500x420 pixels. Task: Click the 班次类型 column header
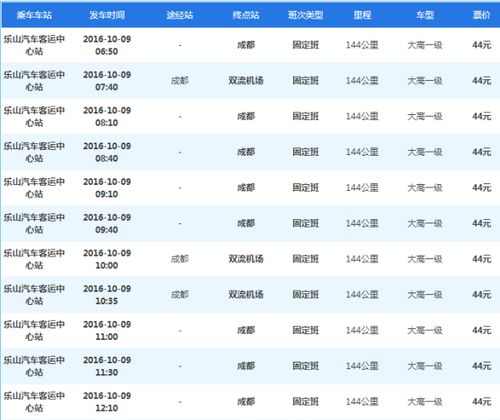coord(305,15)
